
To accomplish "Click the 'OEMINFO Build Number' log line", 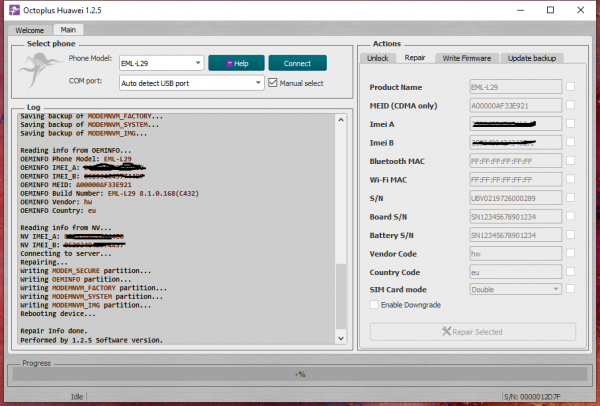I will pos(109,193).
